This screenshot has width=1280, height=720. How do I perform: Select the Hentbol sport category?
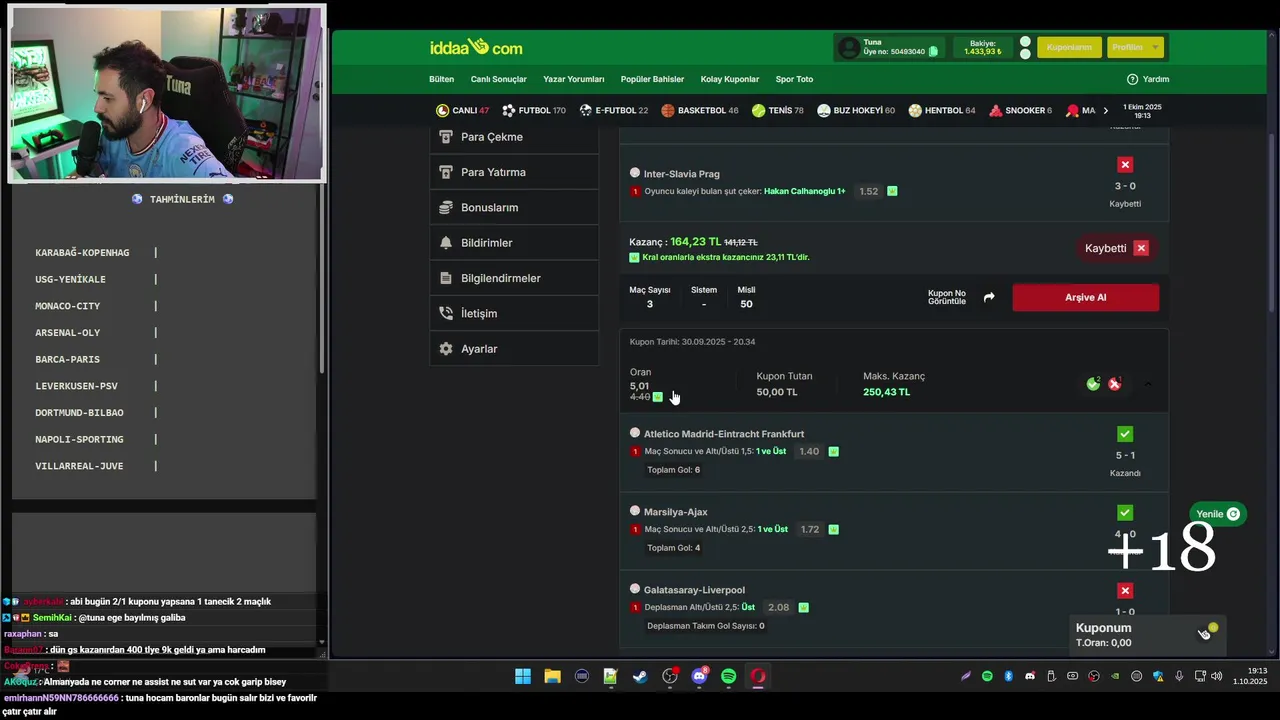(x=942, y=110)
